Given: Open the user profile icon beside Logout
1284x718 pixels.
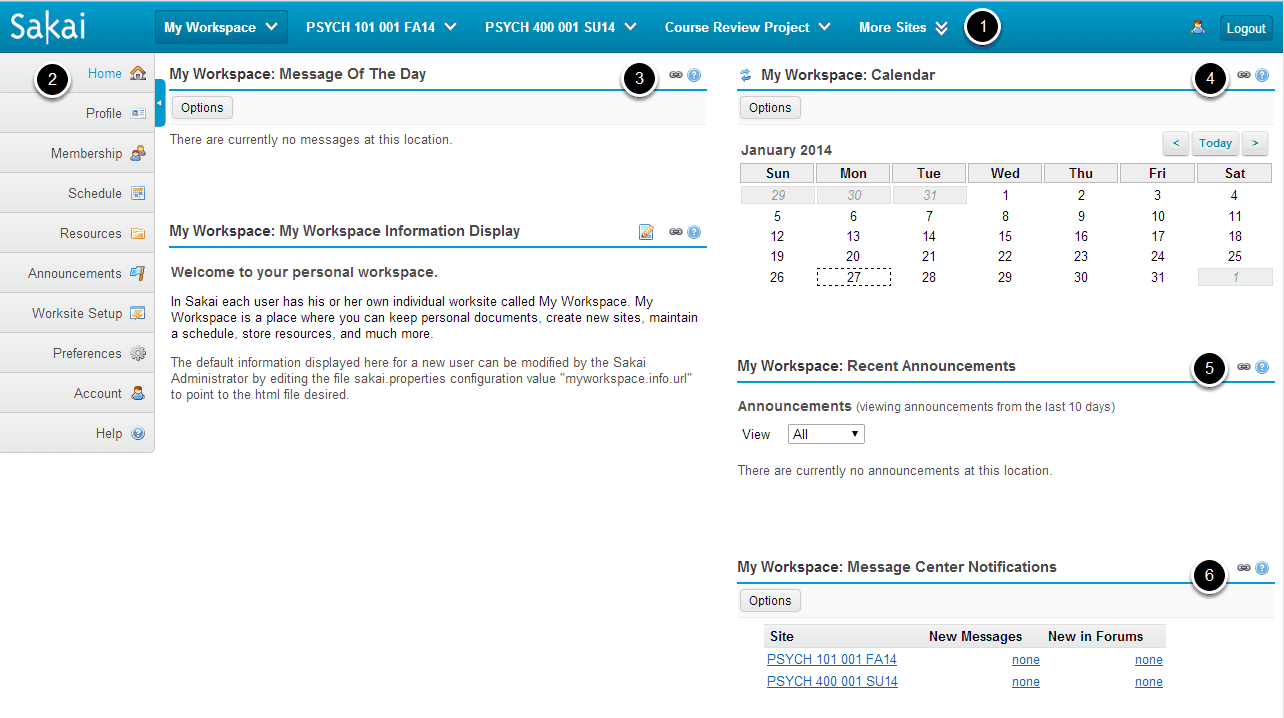Looking at the screenshot, I should click(x=1197, y=27).
